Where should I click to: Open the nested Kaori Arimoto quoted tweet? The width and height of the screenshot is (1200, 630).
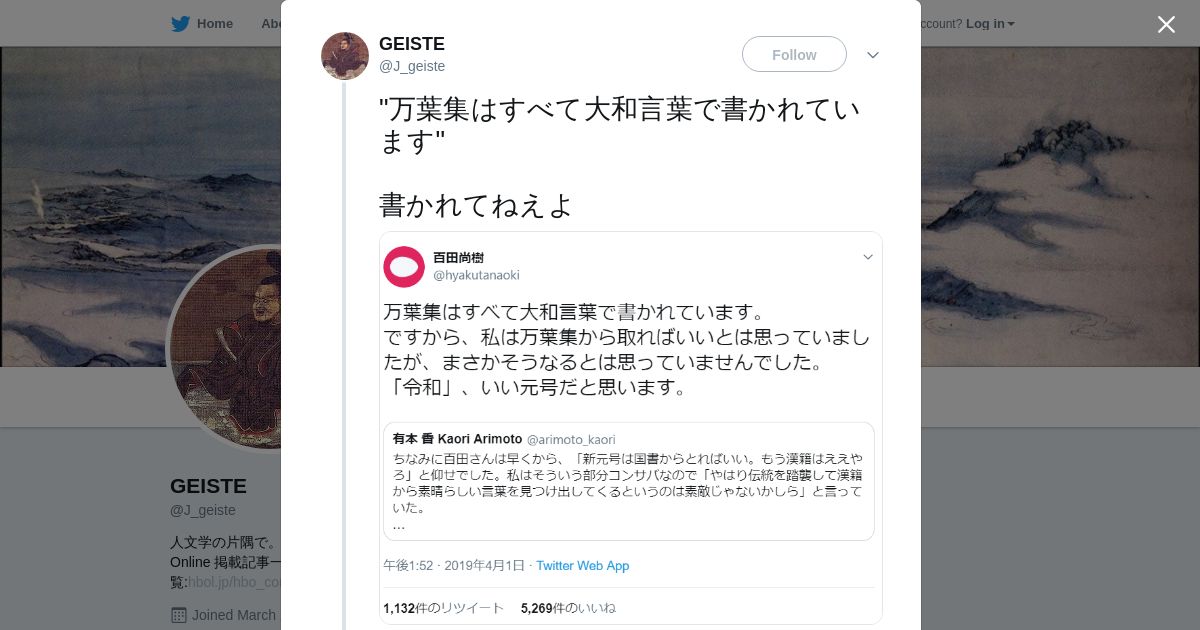pos(628,480)
